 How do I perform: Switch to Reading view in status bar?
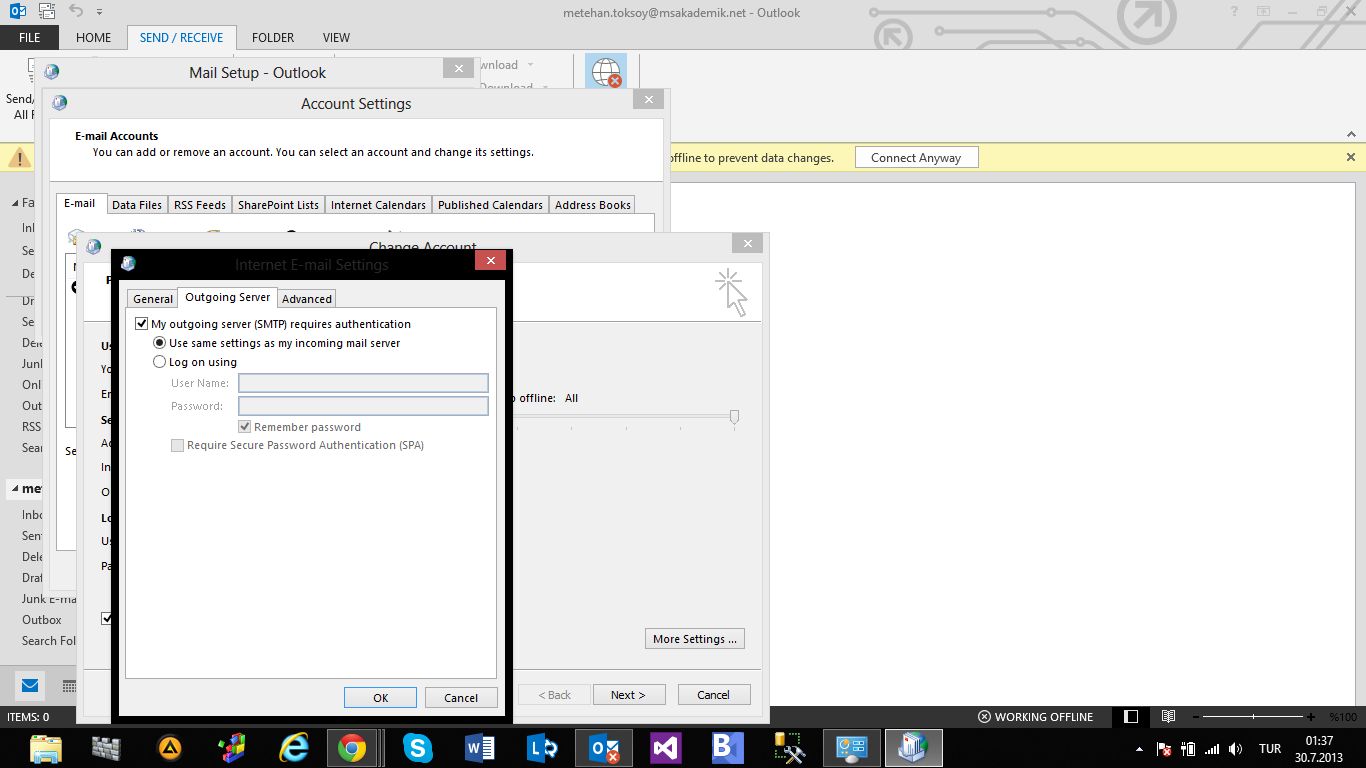(1168, 717)
